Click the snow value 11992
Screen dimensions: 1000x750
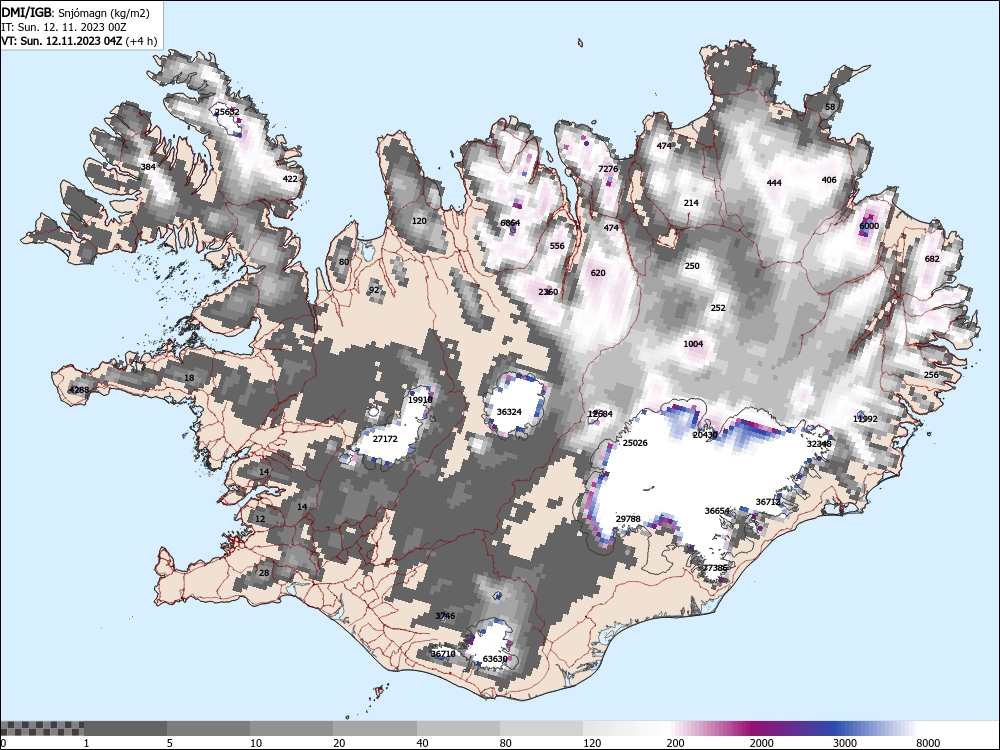pos(865,419)
